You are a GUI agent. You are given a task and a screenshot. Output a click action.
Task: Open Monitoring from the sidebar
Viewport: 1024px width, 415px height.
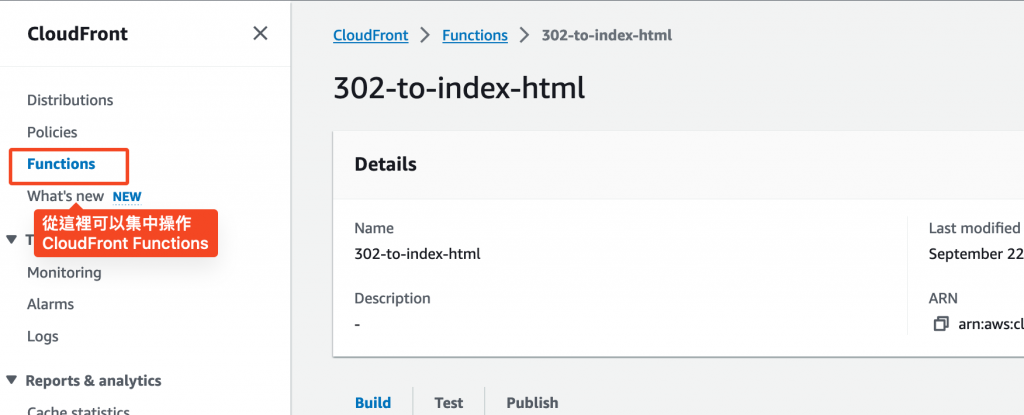tap(64, 272)
